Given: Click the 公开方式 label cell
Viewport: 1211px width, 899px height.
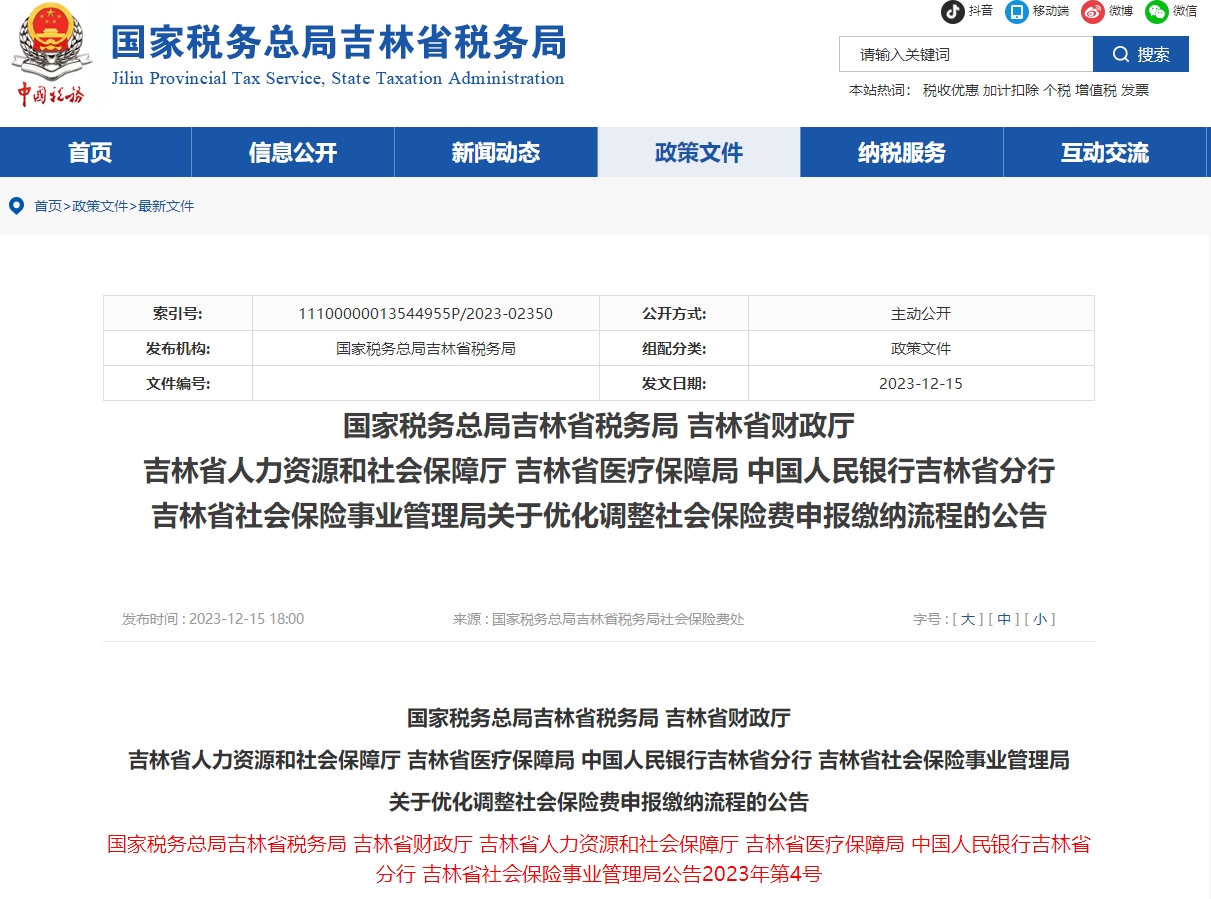Looking at the screenshot, I should point(674,313).
